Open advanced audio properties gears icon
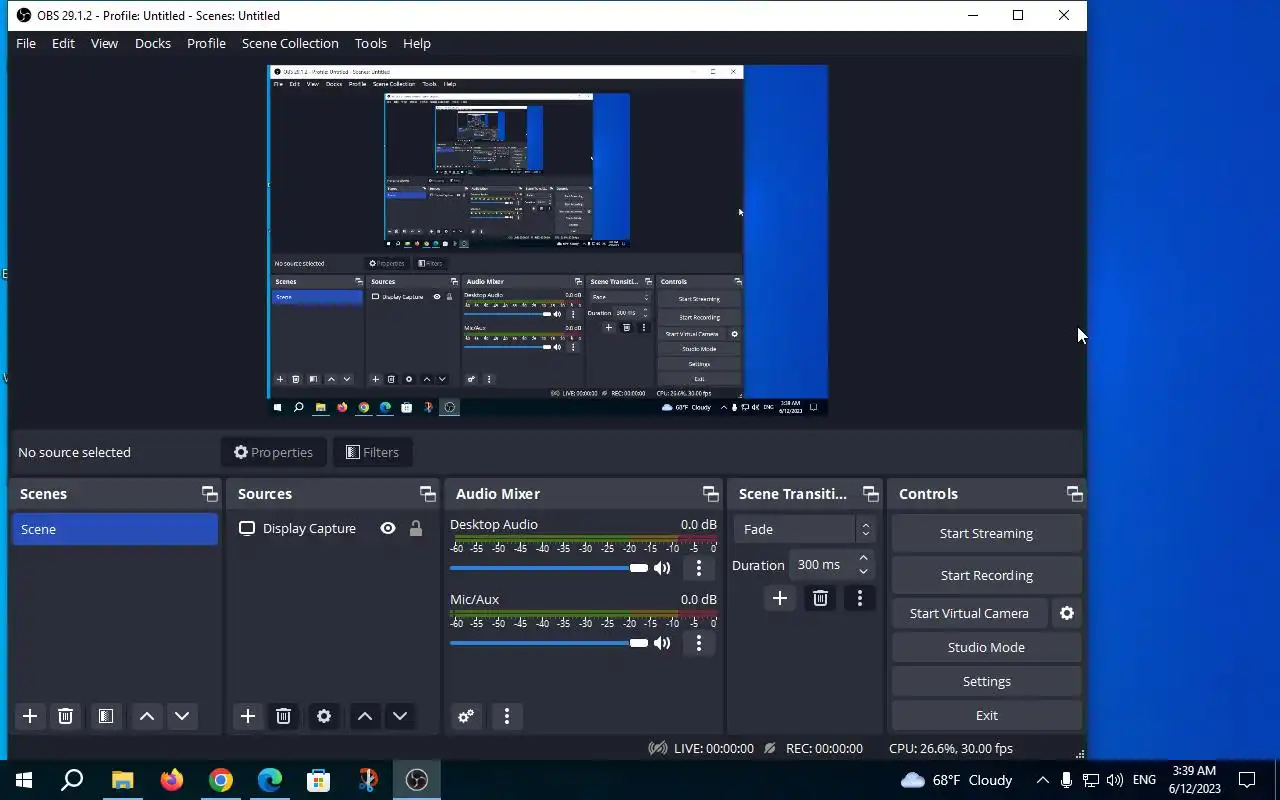This screenshot has width=1280, height=800. [466, 716]
